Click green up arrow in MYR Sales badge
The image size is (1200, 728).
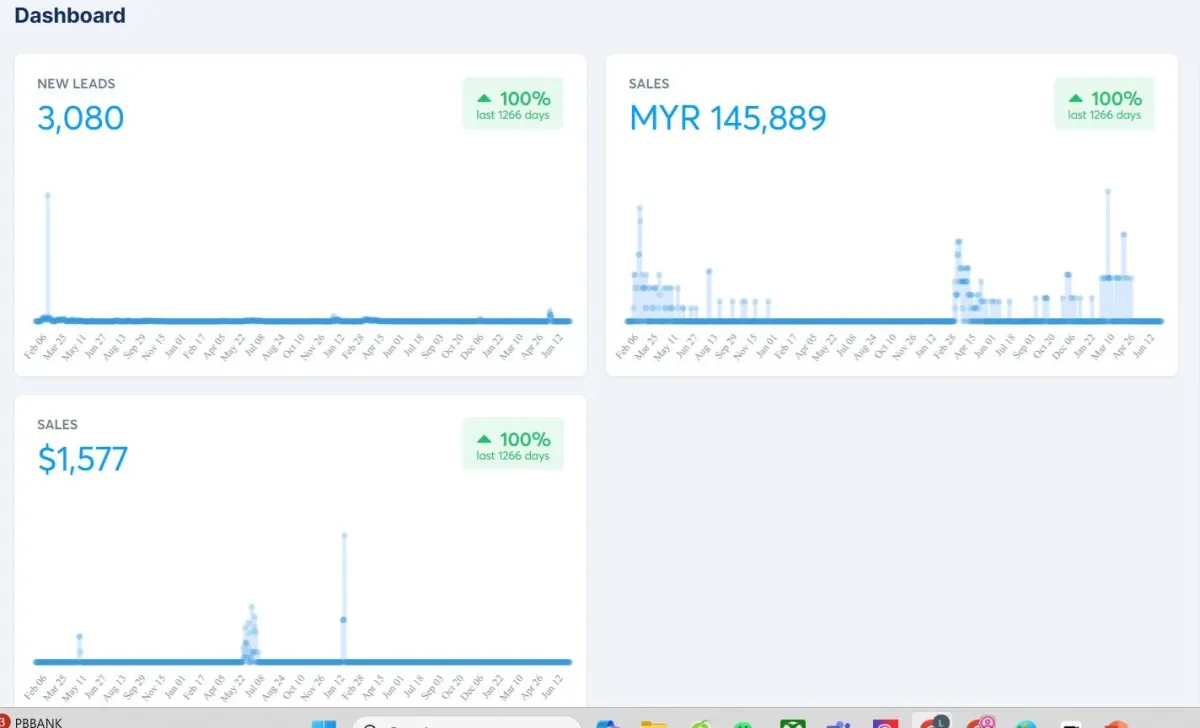(1076, 98)
